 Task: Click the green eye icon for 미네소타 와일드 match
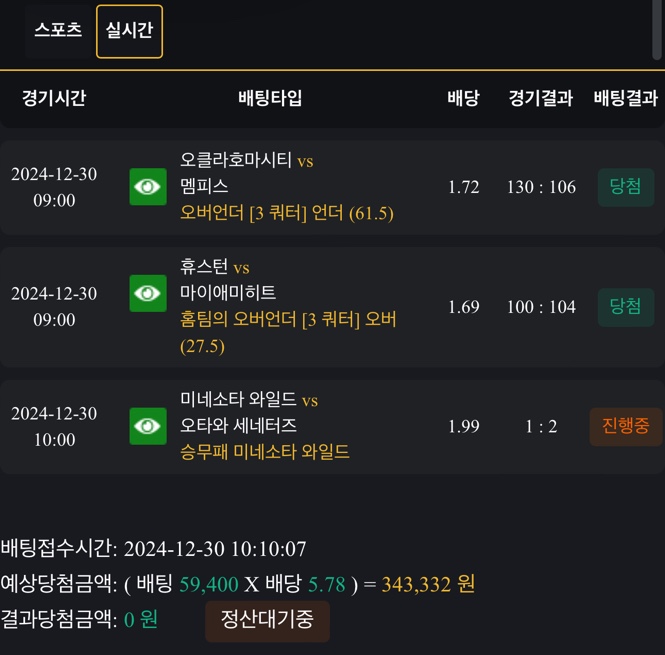pyautogui.click(x=148, y=427)
